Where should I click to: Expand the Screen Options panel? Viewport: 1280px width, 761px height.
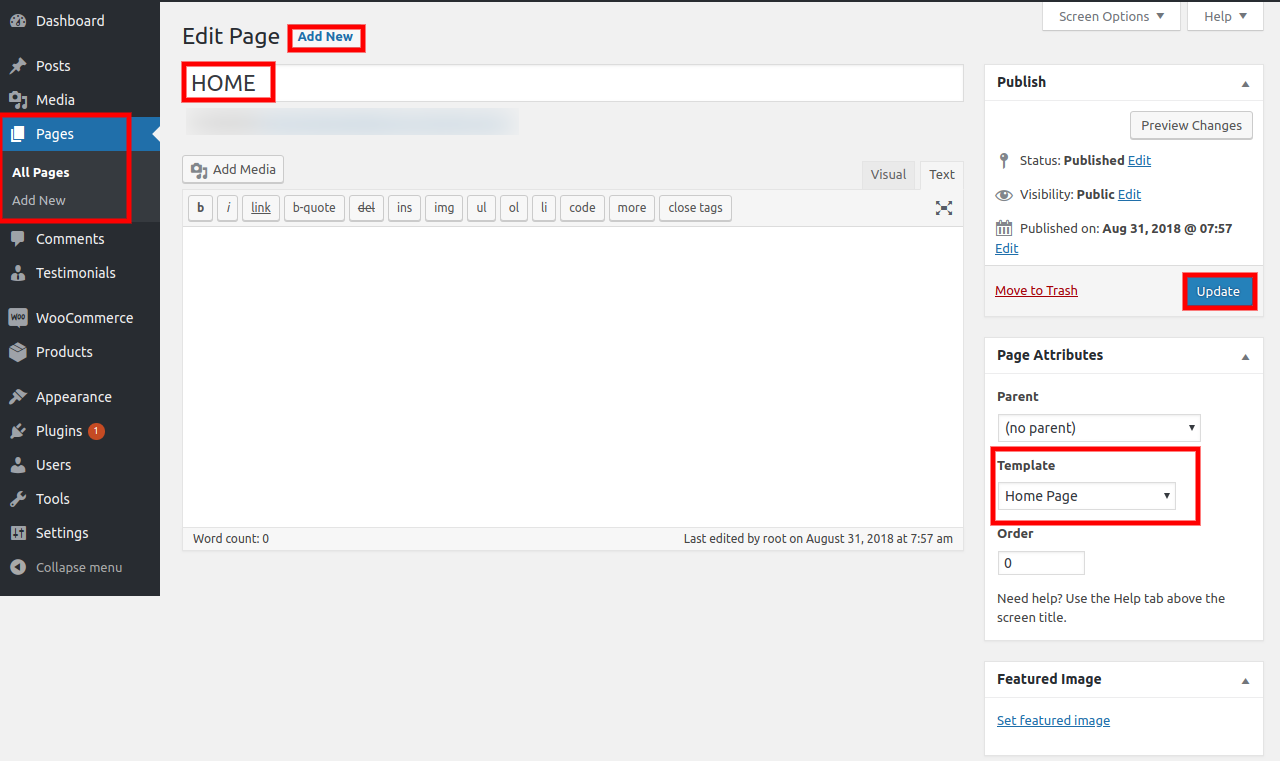pos(1111,16)
